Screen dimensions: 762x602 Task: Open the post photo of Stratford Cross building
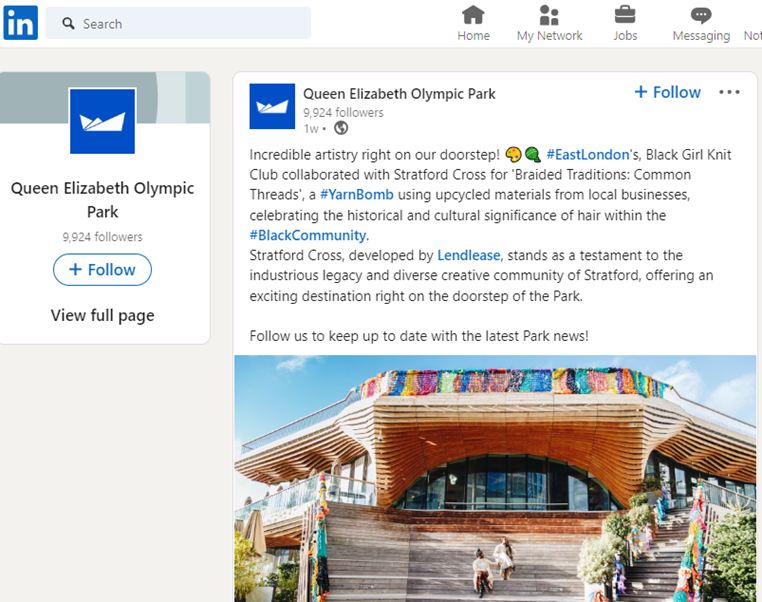point(495,479)
